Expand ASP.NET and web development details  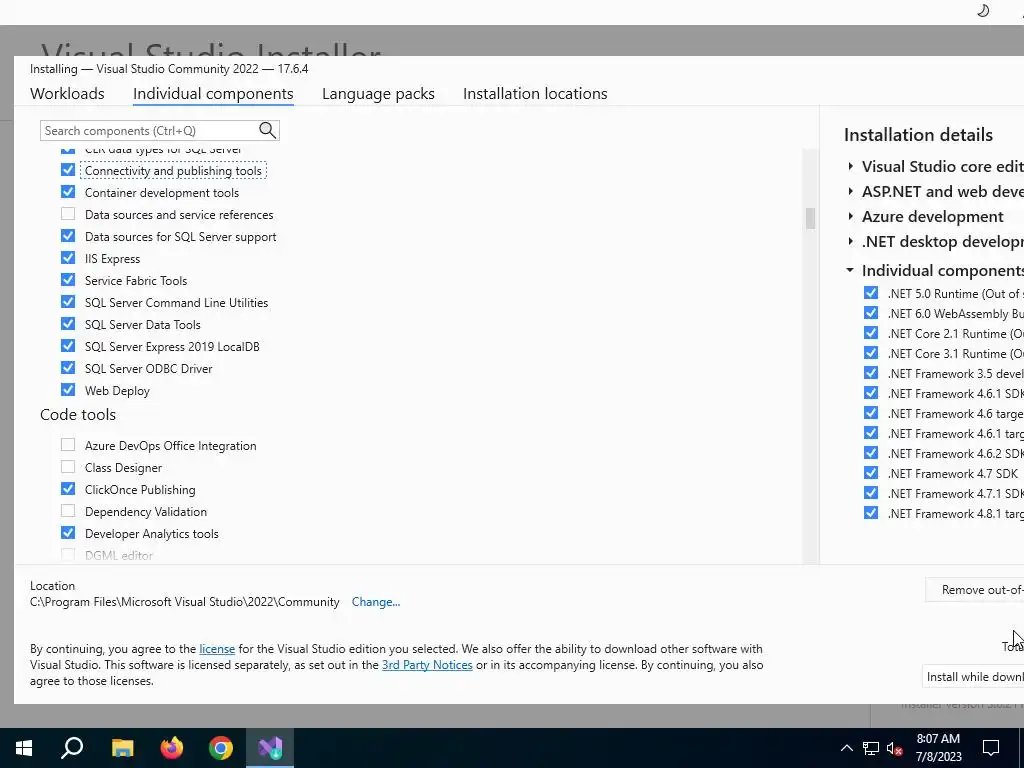coord(850,191)
